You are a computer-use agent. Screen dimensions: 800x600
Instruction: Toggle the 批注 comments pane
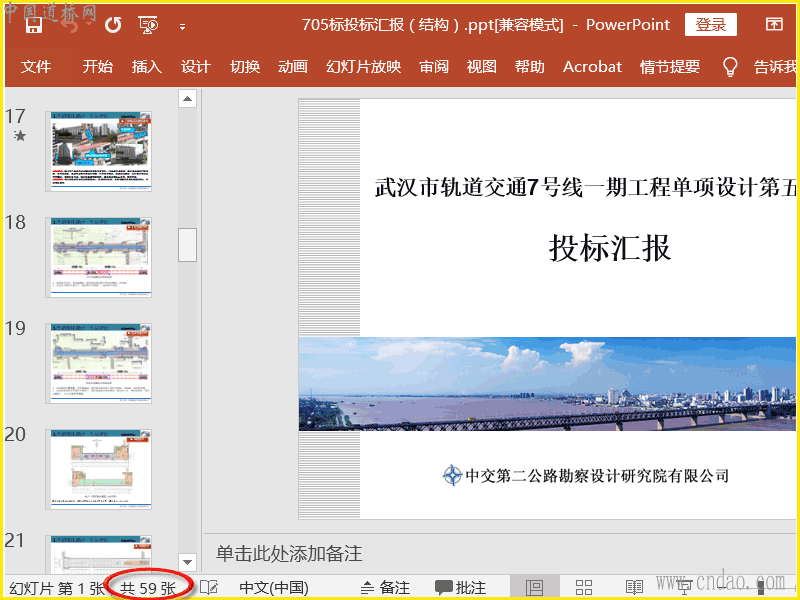460,587
